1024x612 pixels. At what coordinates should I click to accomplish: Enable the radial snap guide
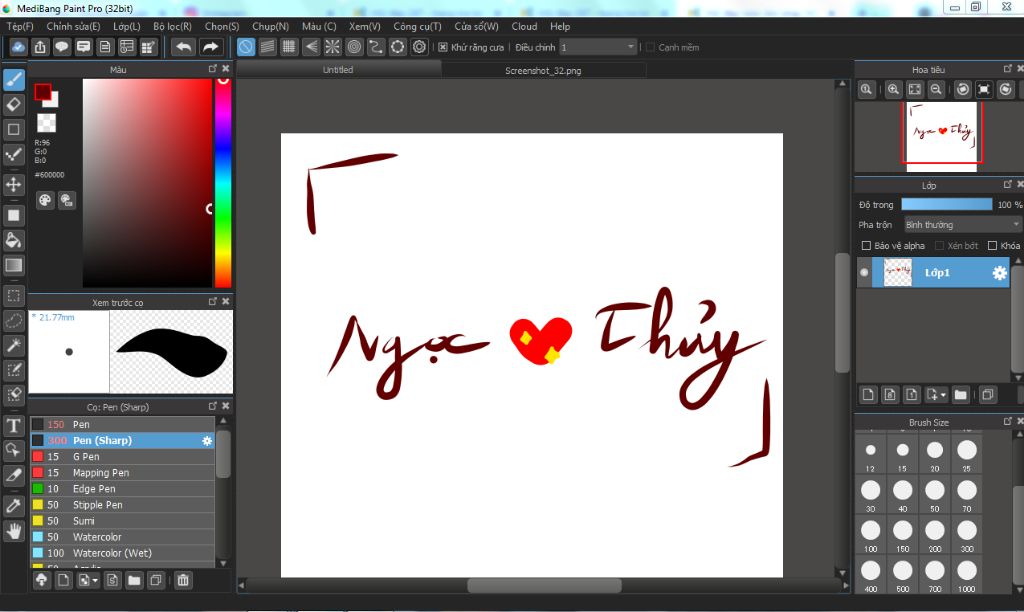pyautogui.click(x=332, y=47)
